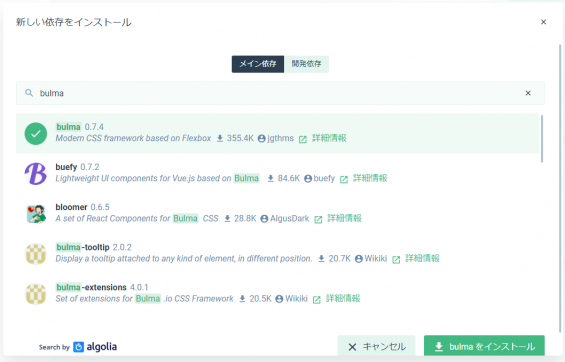565x362 pixels.
Task: Click author name jgthms
Action: tap(280, 138)
